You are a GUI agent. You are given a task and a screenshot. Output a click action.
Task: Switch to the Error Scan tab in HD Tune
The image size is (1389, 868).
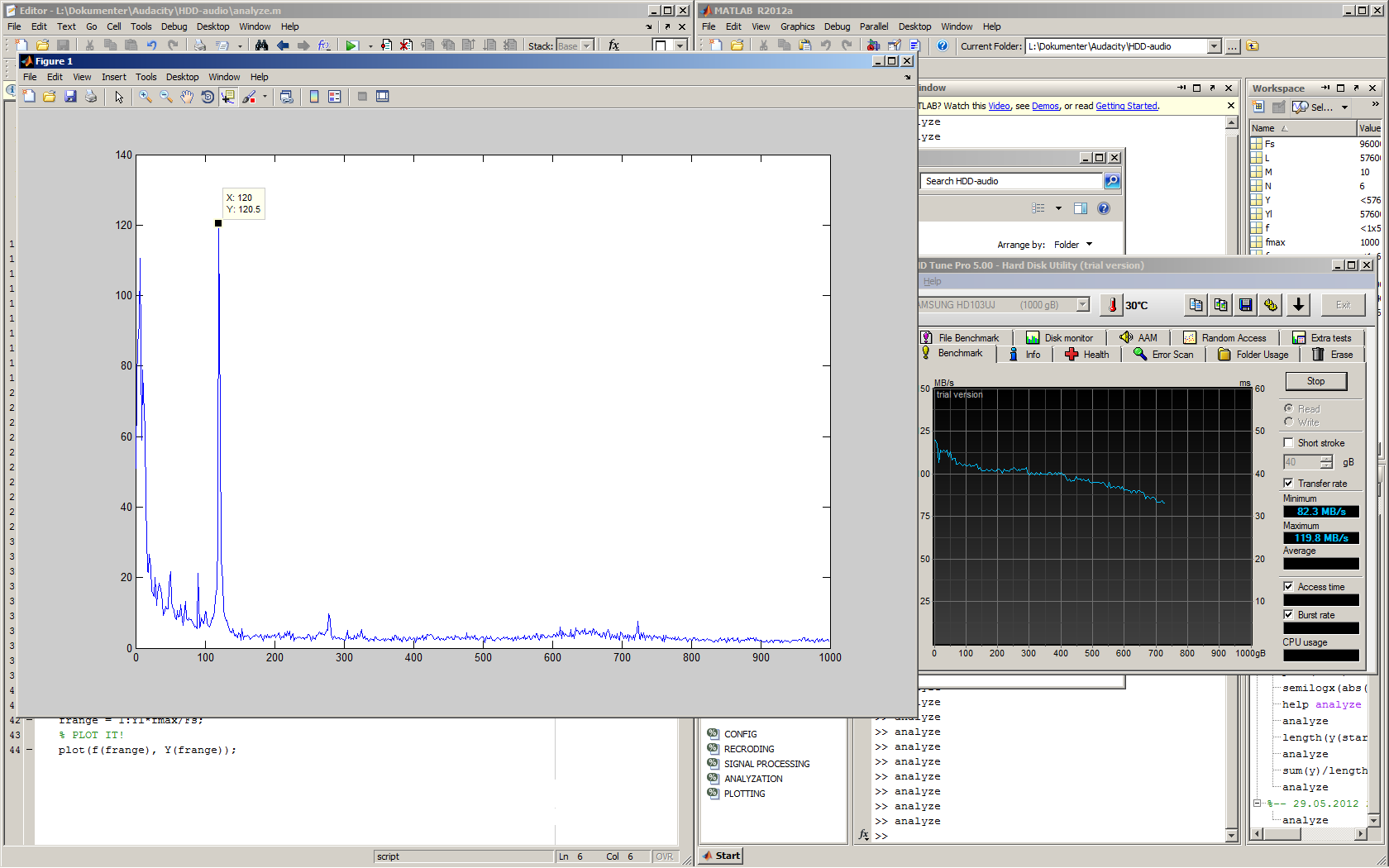[1163, 355]
